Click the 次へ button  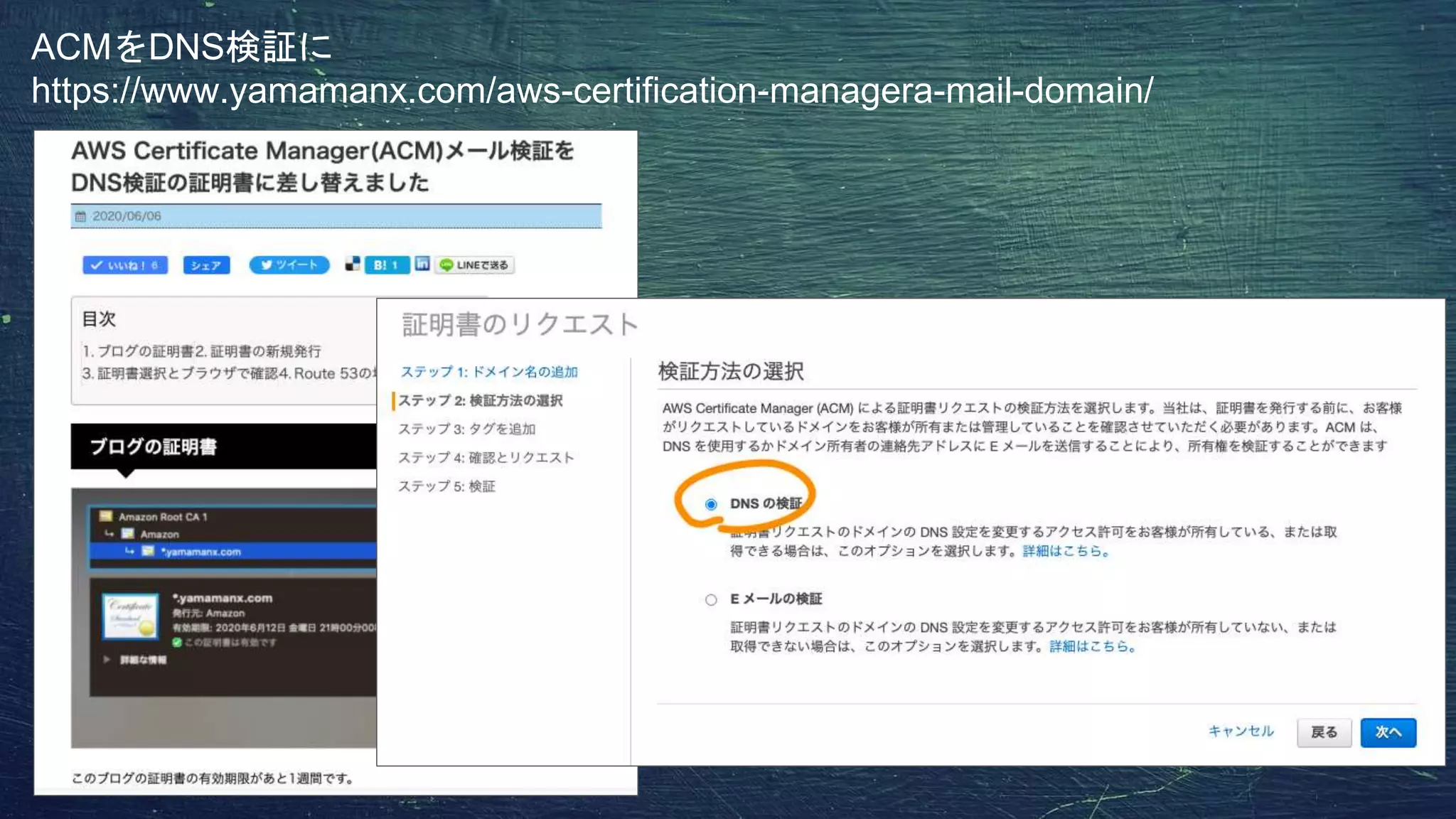tap(1388, 732)
